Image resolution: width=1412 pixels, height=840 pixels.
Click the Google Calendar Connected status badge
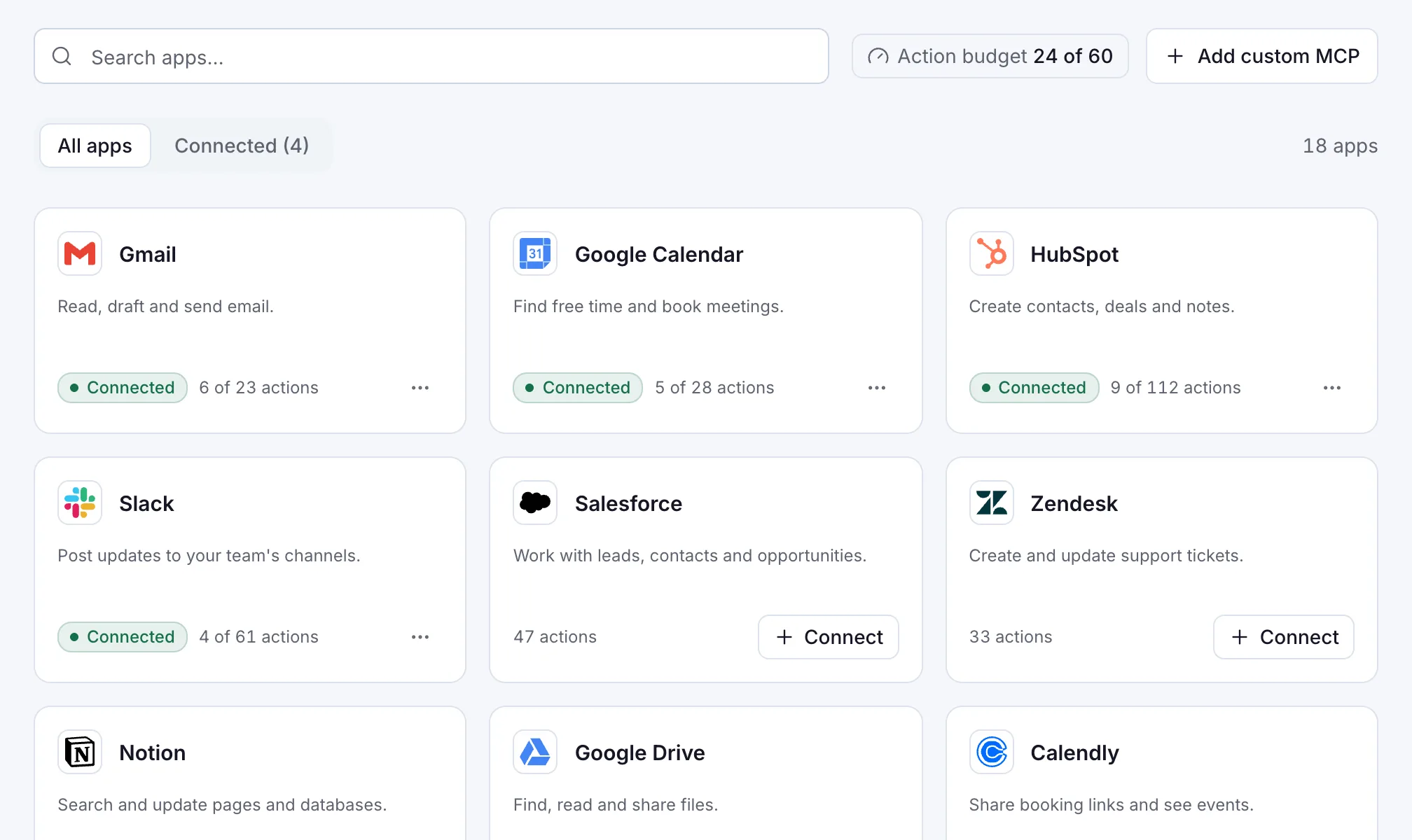coord(578,388)
